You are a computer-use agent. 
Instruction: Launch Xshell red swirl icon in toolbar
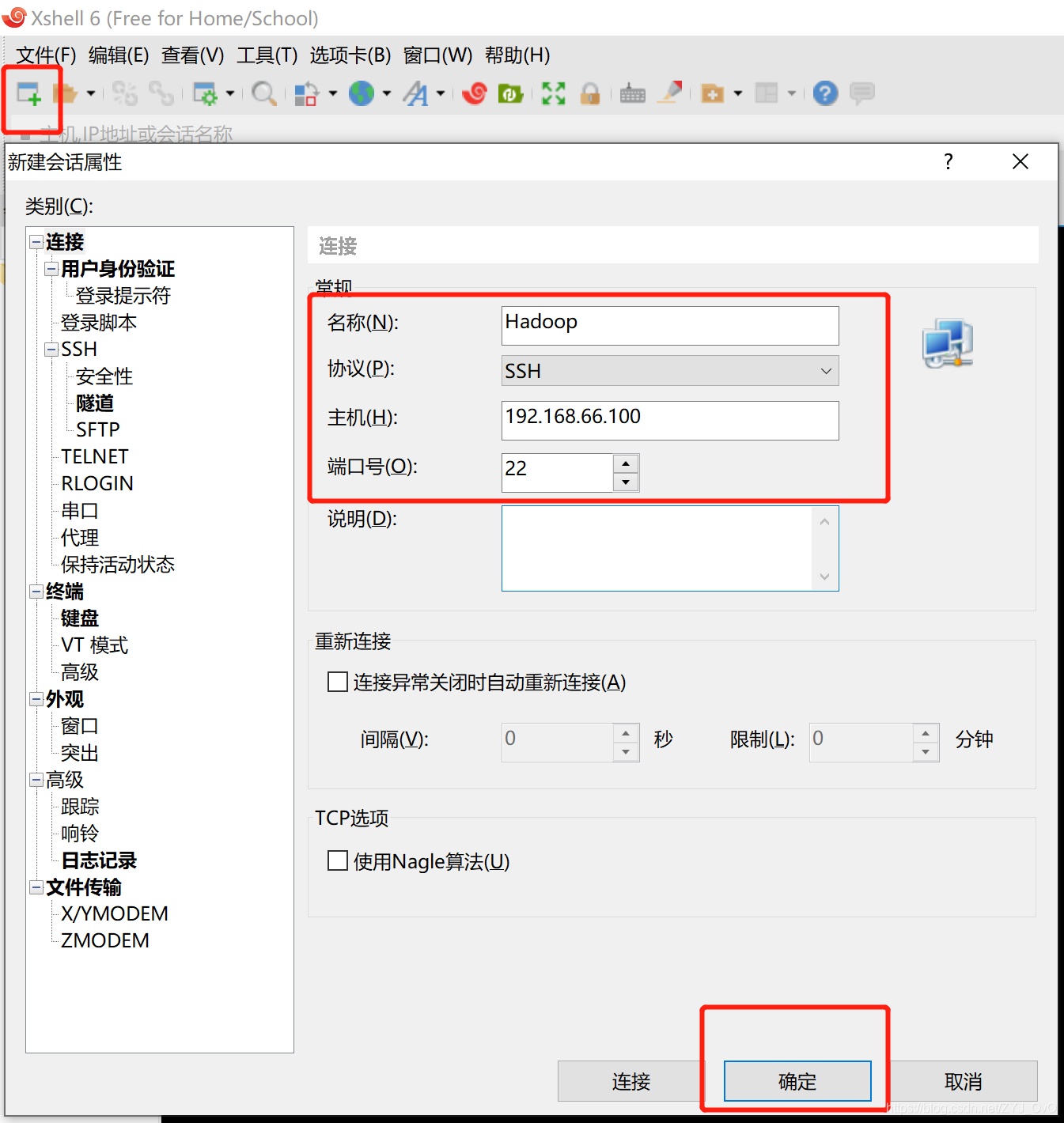[x=475, y=93]
